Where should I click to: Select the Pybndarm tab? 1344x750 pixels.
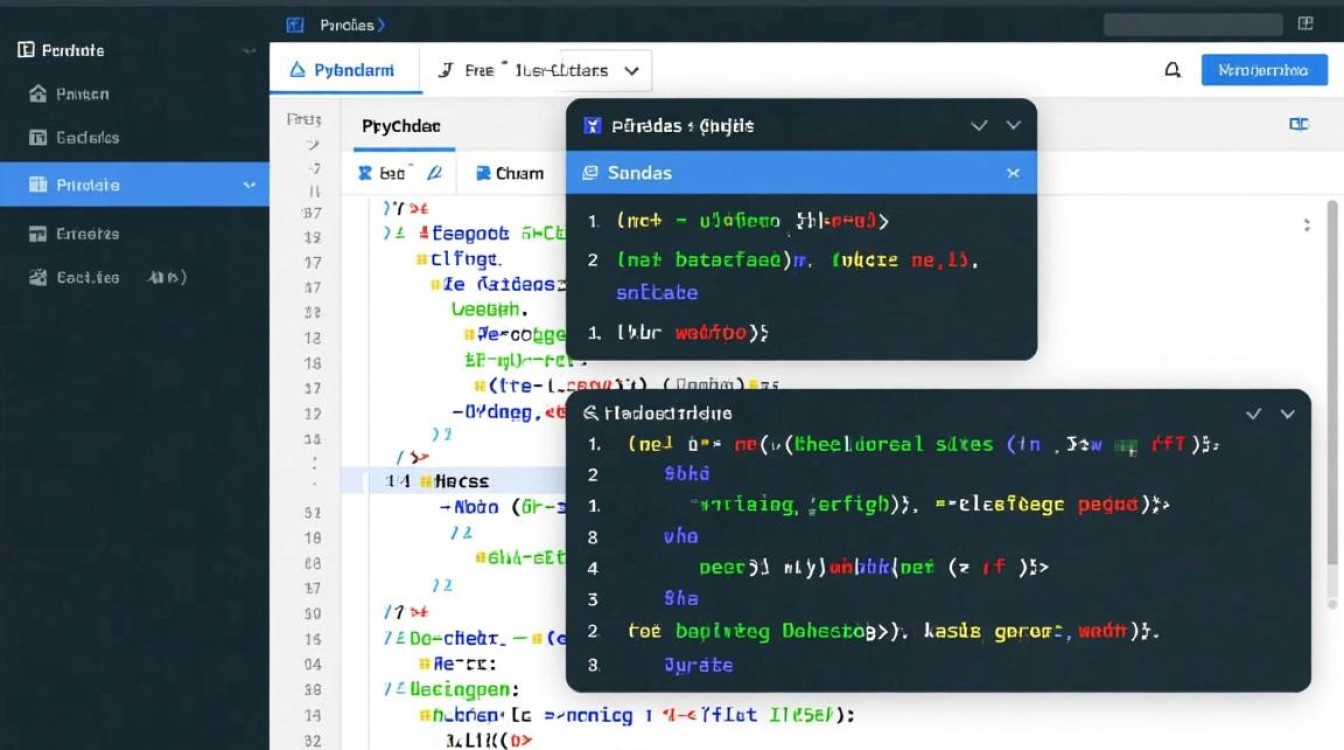click(342, 70)
